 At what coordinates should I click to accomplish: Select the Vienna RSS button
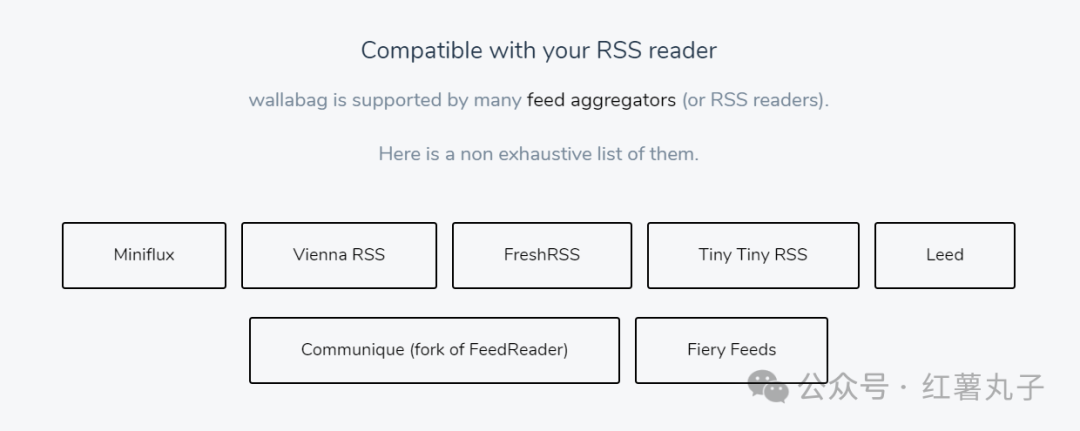[339, 255]
